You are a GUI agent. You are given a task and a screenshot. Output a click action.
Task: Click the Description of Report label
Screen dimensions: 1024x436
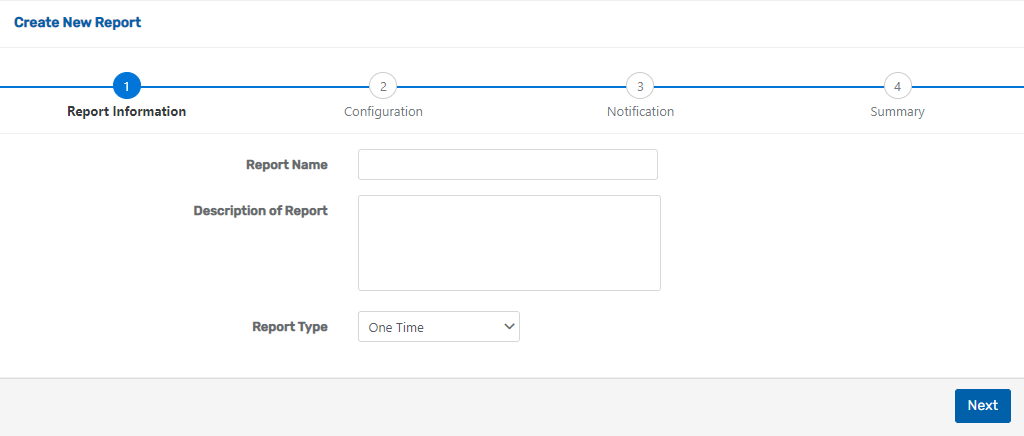pyautogui.click(x=261, y=211)
